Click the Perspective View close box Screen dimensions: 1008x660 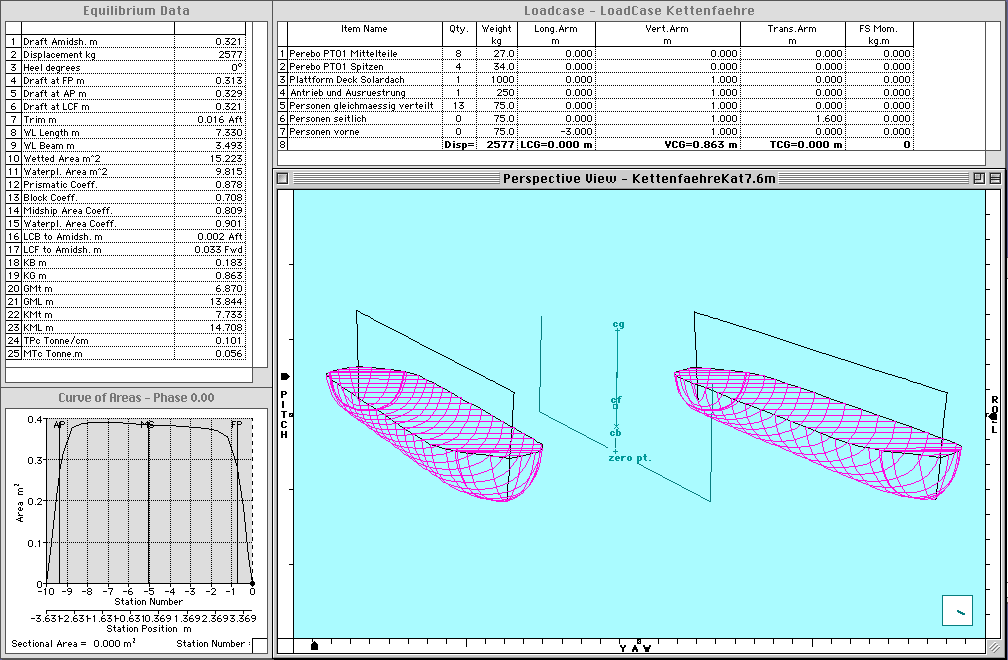coord(283,178)
